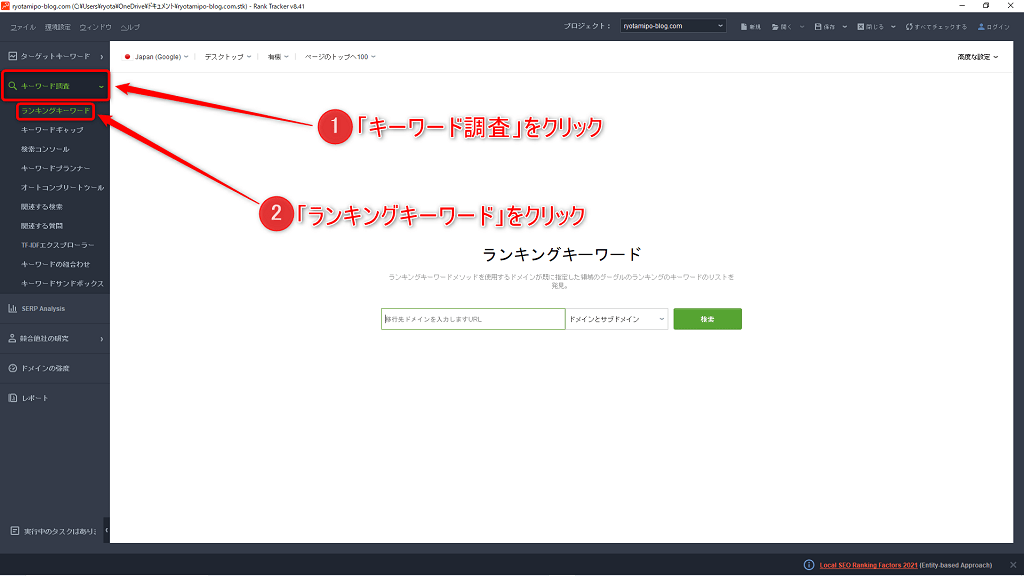
Task: Click the info icon in the bottom notification bar
Action: 808,565
